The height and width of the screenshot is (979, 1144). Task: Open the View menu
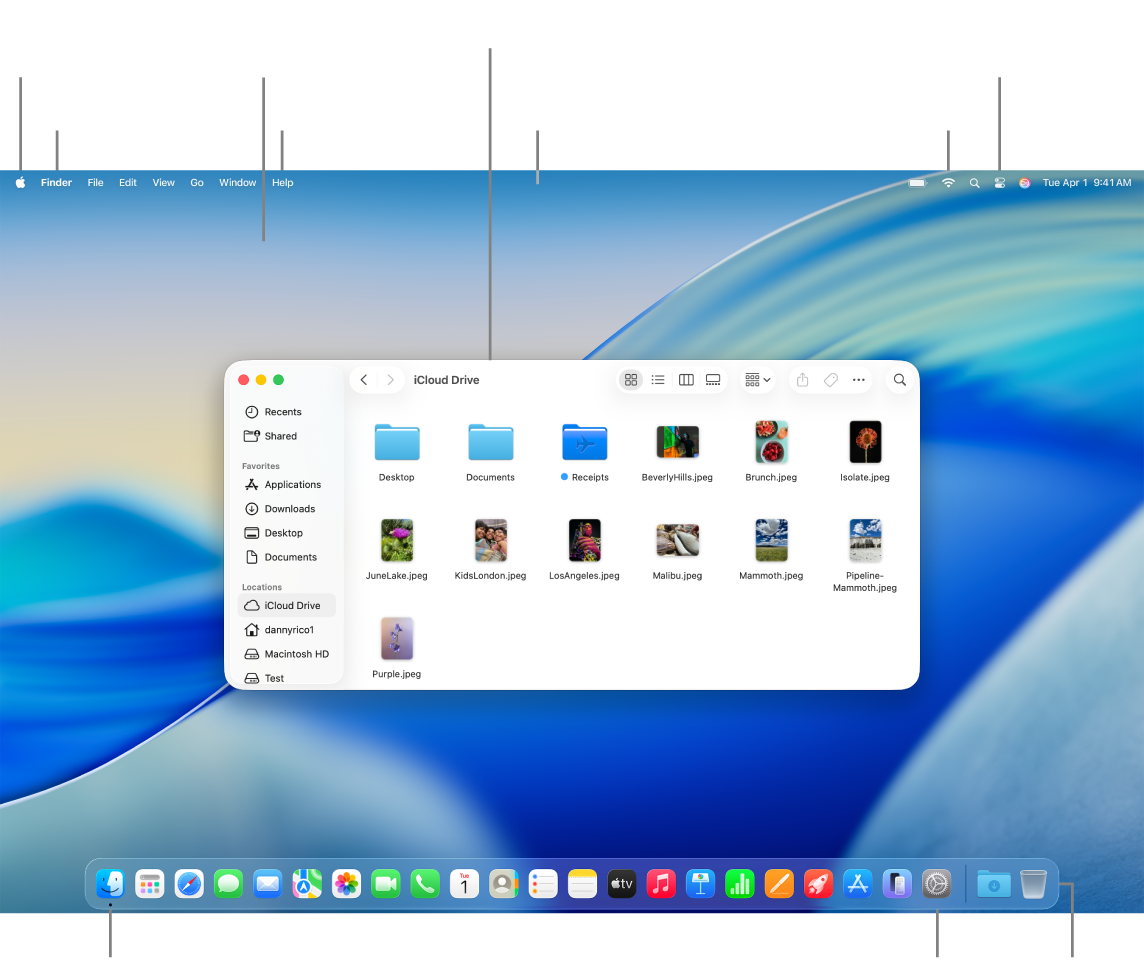click(163, 183)
